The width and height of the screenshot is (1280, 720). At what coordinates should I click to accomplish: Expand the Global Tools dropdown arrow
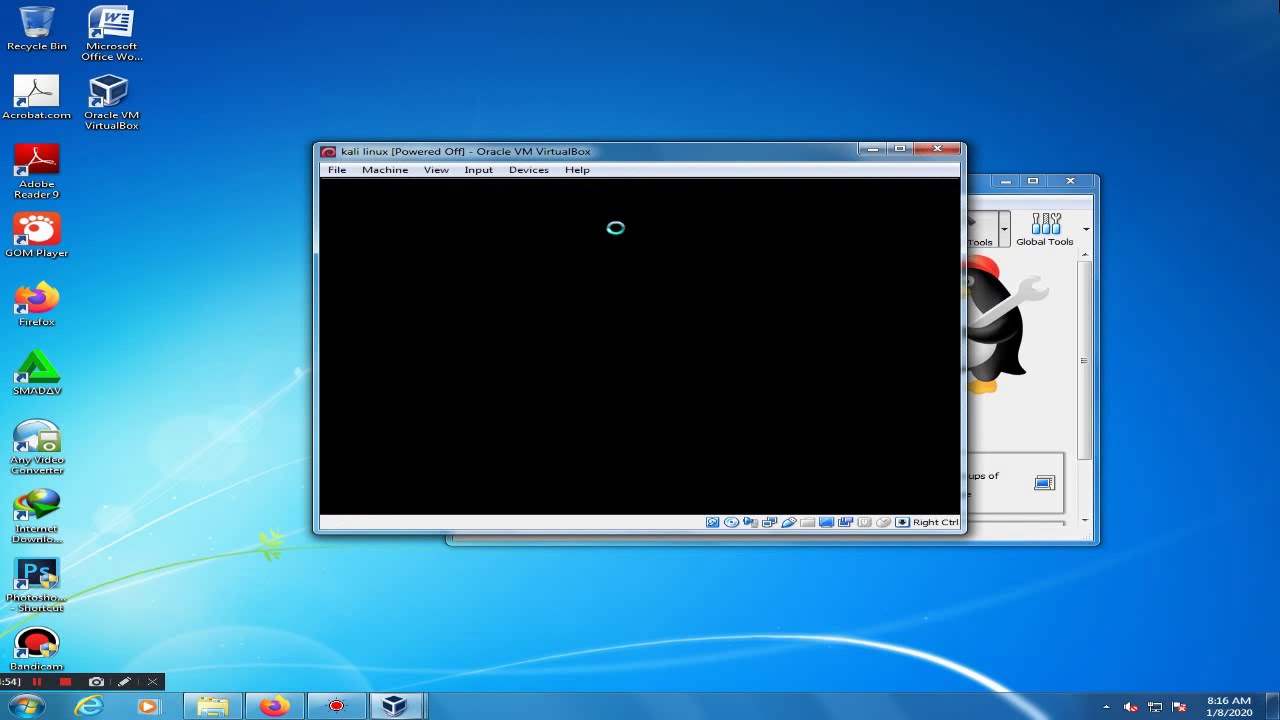[x=1086, y=230]
